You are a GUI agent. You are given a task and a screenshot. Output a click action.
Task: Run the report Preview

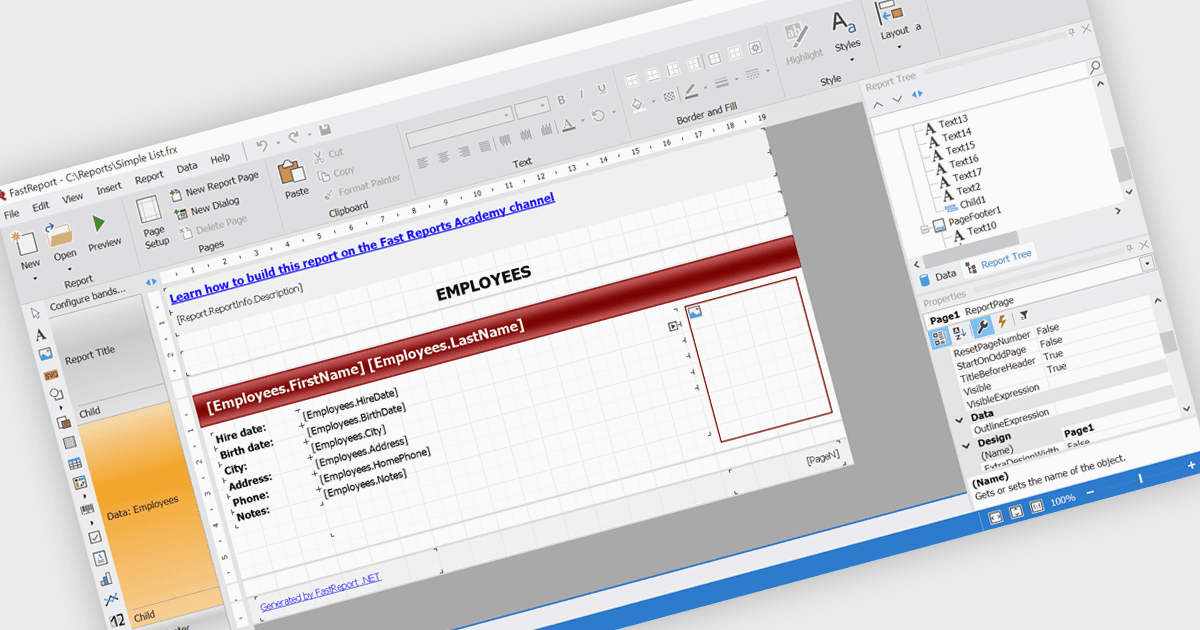(x=99, y=223)
